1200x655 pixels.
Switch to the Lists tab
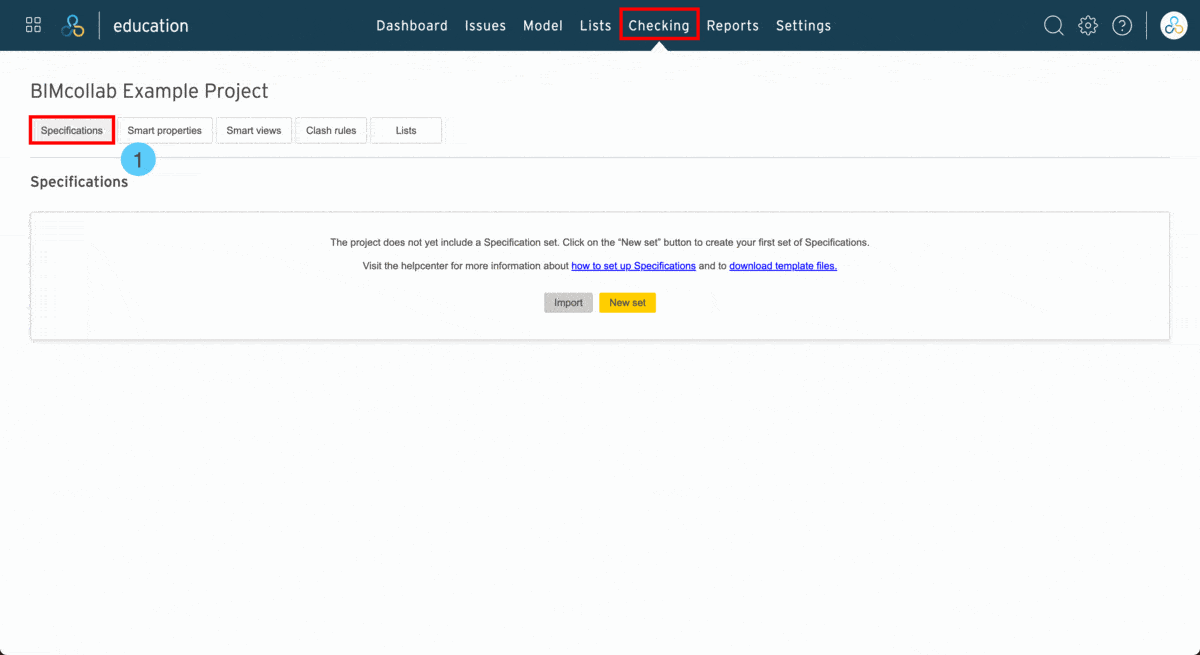406,130
